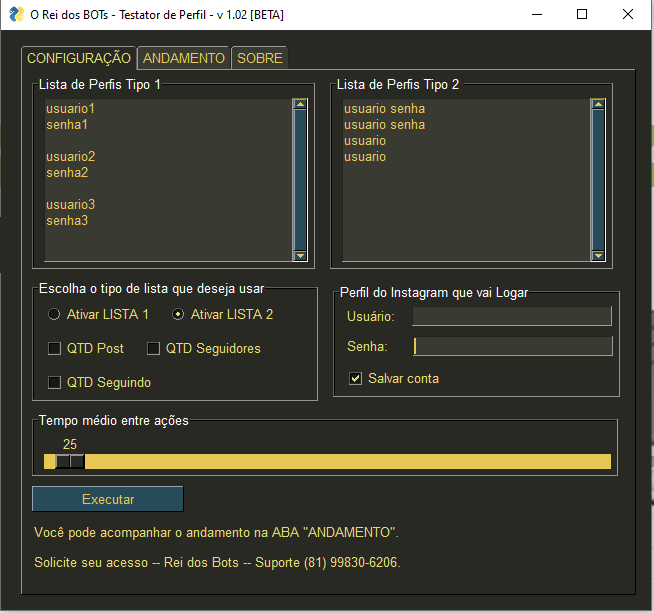The width and height of the screenshot is (654, 613).
Task: Click the Python app icon in title bar
Action: [16, 15]
